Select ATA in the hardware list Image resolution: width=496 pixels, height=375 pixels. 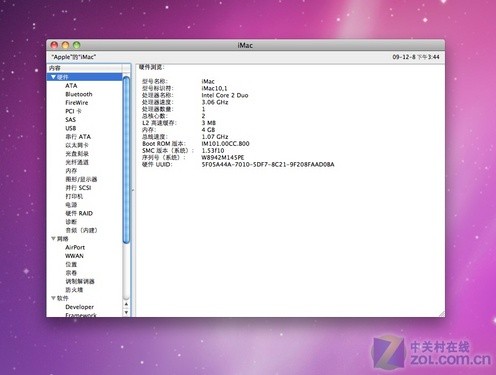tap(71, 86)
